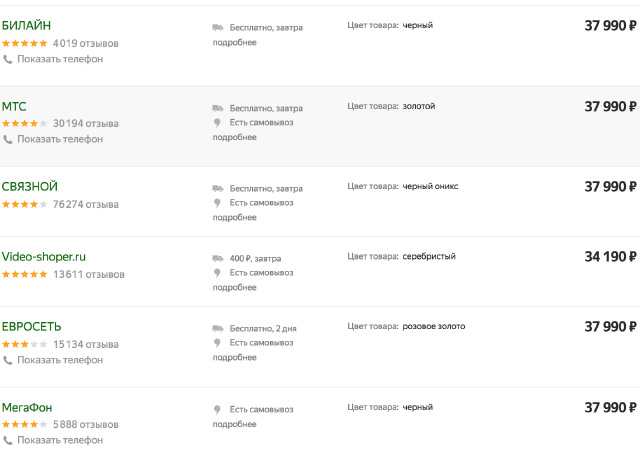640x462 pixels.
Task: Open the Video-shoper.ru store link
Action: (x=44, y=257)
